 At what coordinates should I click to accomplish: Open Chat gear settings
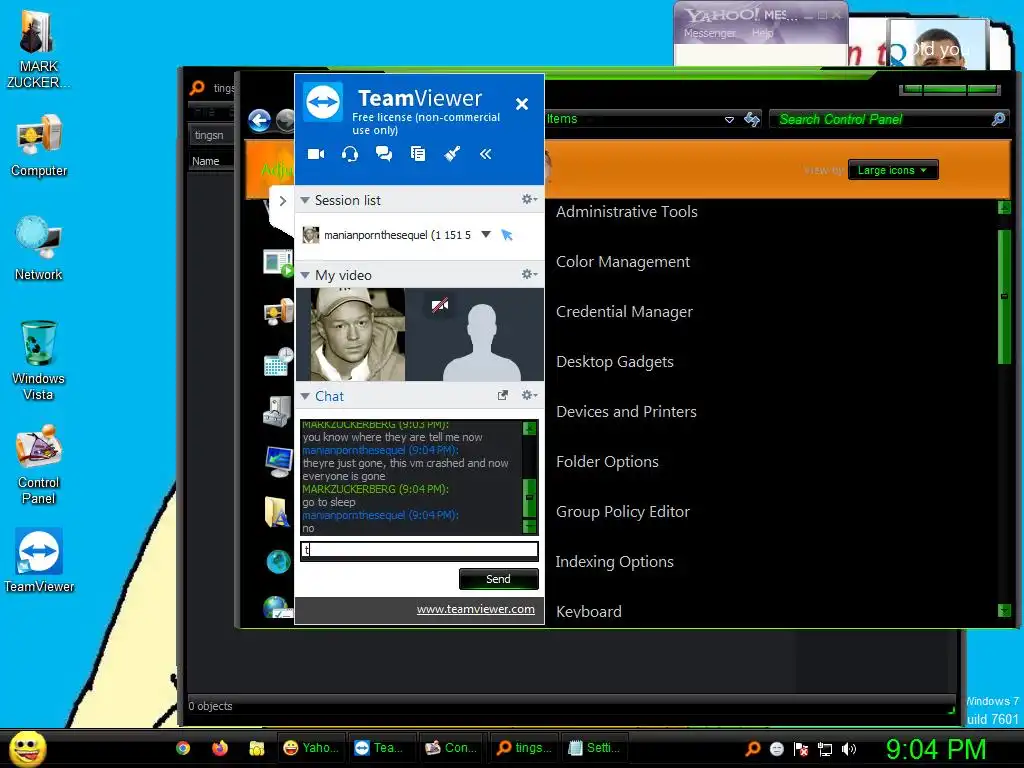[529, 395]
